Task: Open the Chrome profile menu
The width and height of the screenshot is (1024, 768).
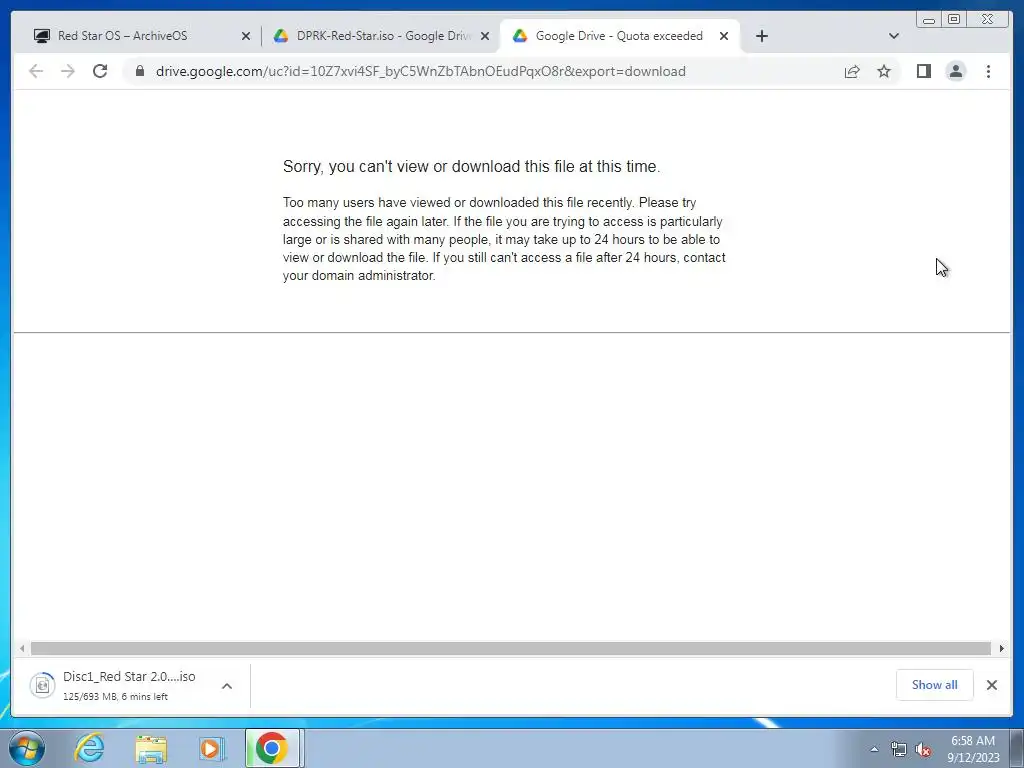Action: coord(956,71)
